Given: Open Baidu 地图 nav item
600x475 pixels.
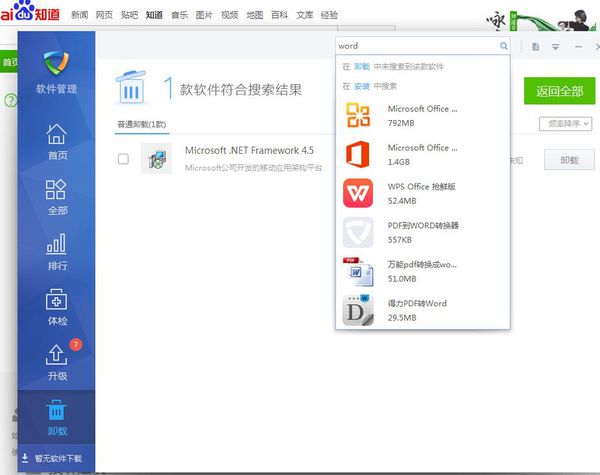Looking at the screenshot, I should click(x=255, y=15).
